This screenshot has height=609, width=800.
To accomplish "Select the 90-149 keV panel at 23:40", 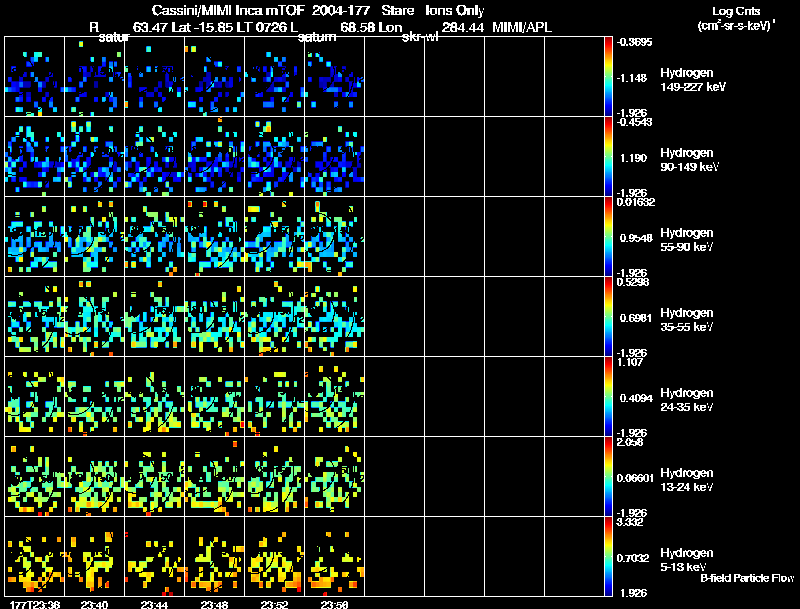I will (x=95, y=157).
